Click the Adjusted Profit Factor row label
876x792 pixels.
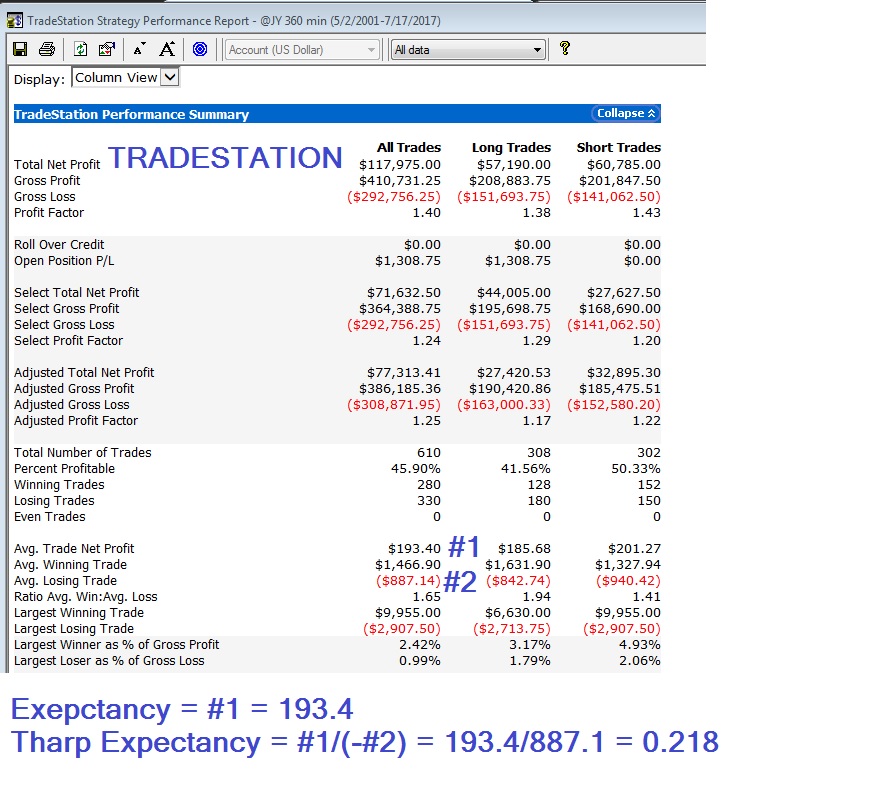click(76, 421)
